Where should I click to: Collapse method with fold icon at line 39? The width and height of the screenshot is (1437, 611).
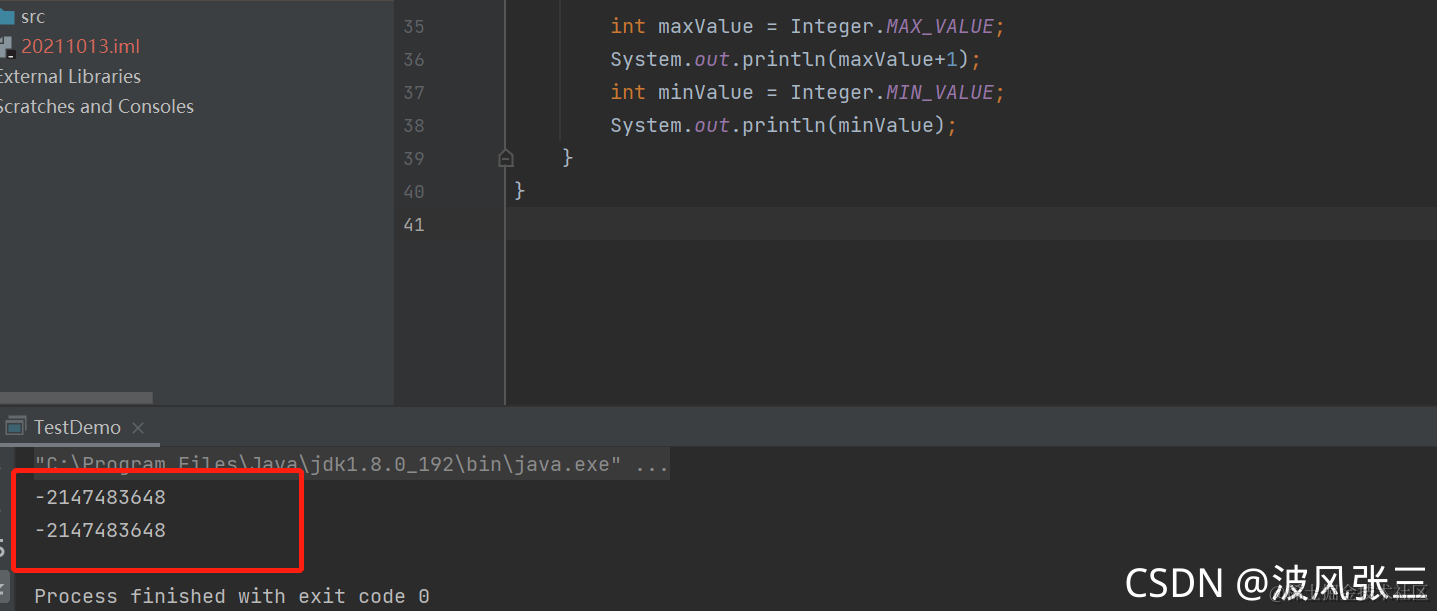pyautogui.click(x=506, y=158)
